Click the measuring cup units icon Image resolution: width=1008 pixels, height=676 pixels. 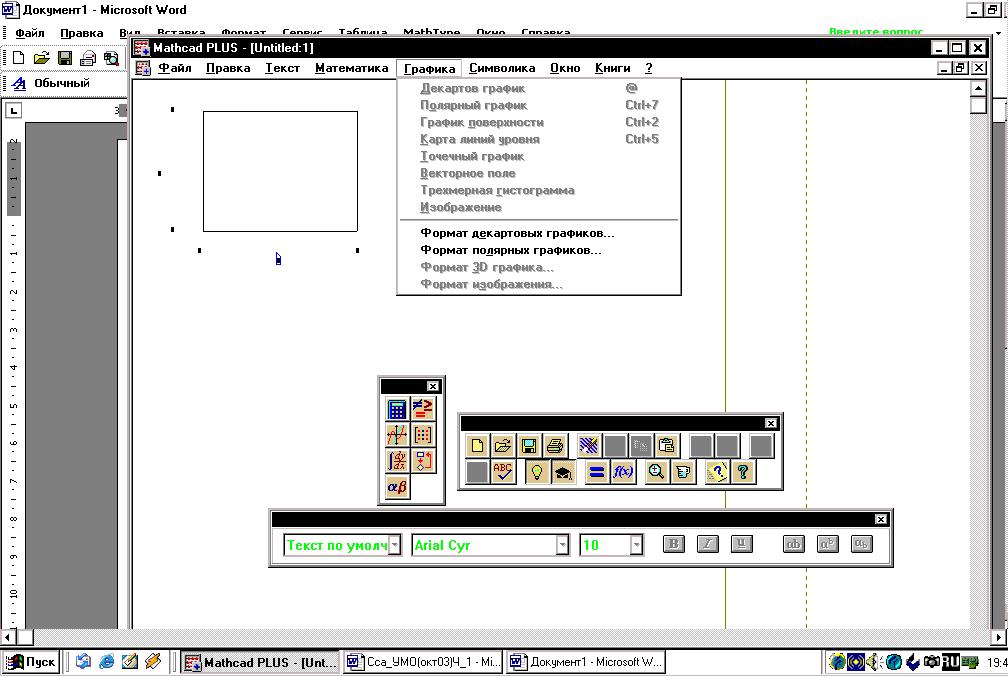coord(683,472)
